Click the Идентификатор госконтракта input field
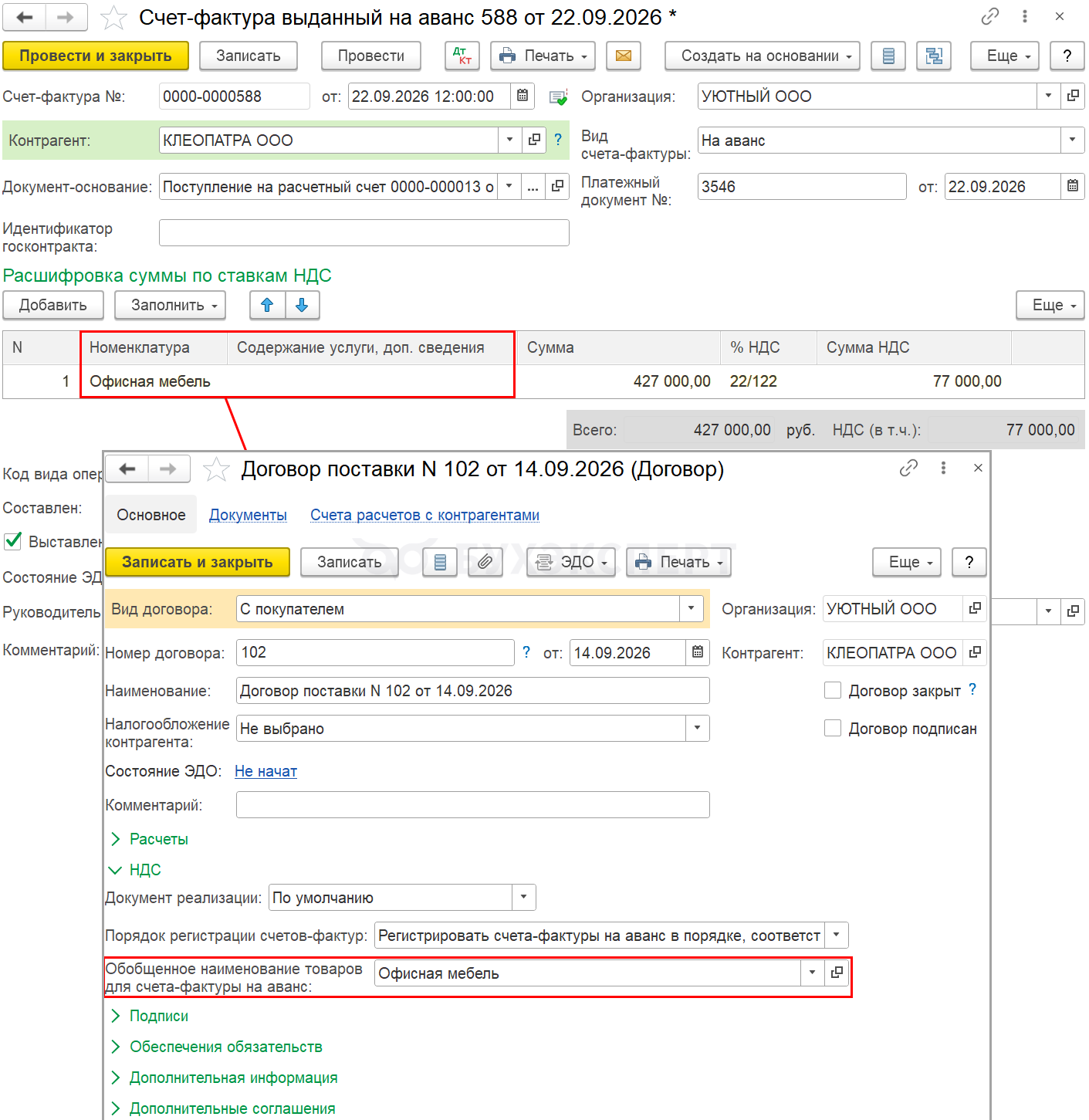 click(x=364, y=232)
